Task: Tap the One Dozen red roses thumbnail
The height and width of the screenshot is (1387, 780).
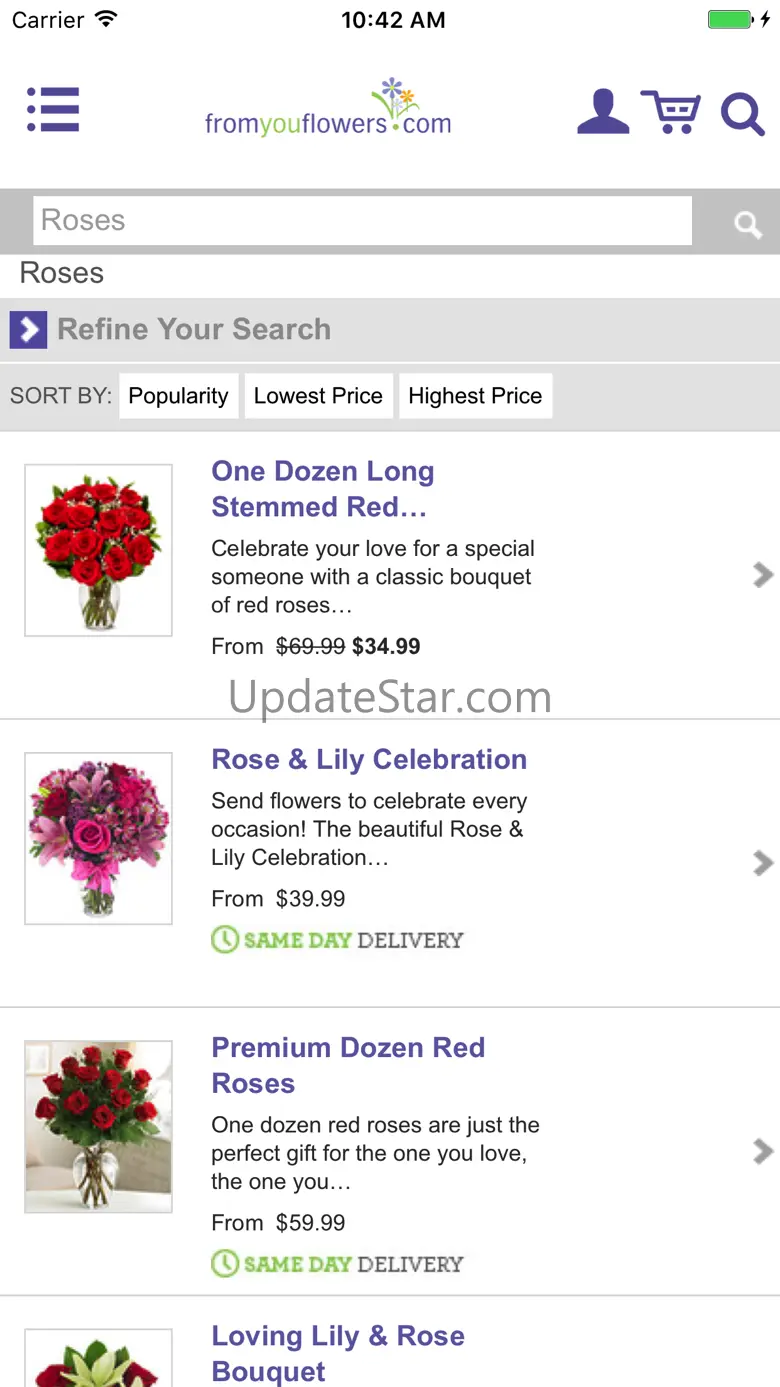Action: [98, 550]
